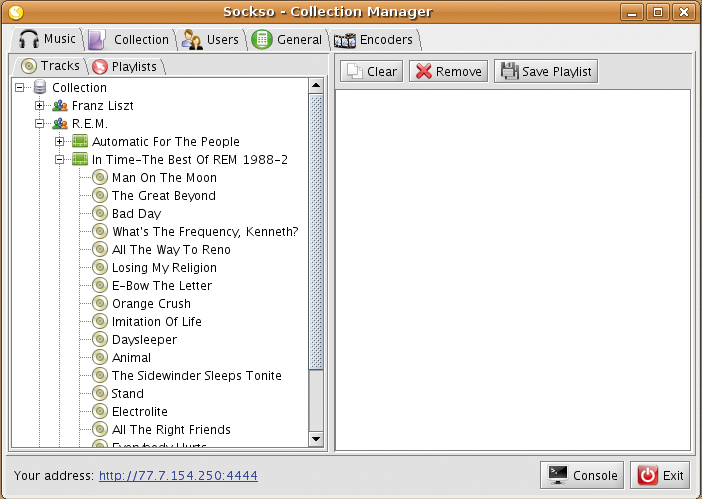Open the Console
Image resolution: width=702 pixels, height=499 pixels.
click(582, 475)
